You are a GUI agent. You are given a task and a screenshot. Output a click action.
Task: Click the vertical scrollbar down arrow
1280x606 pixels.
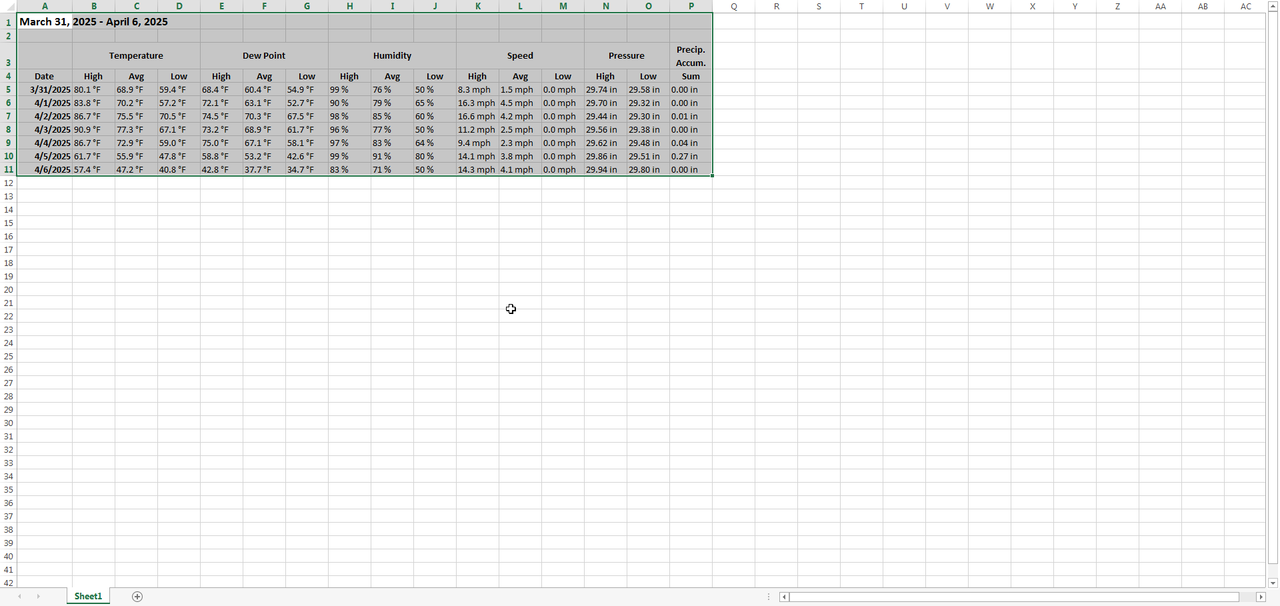point(1273,583)
